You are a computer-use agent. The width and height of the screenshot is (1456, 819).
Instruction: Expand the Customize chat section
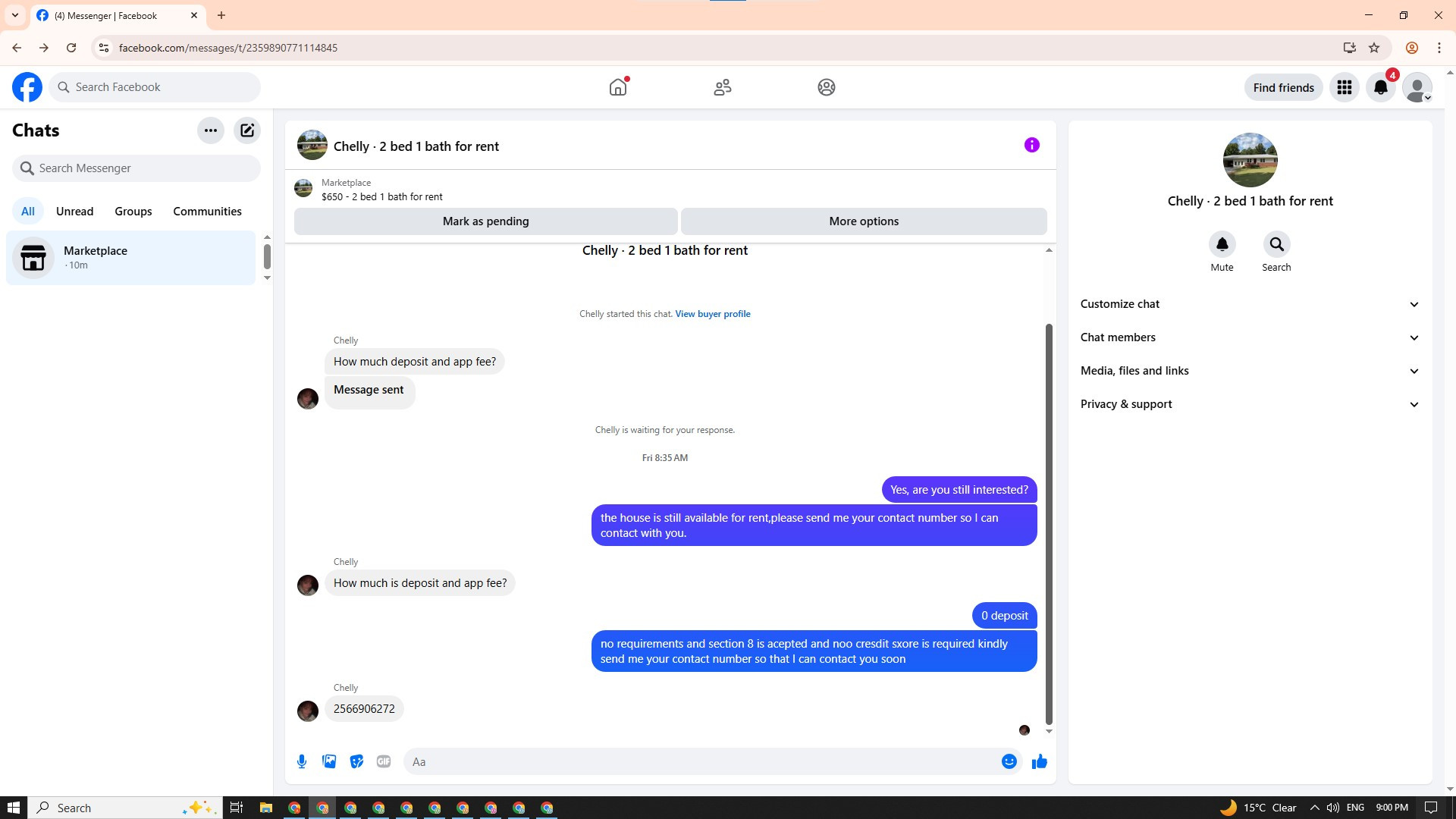coord(1250,304)
